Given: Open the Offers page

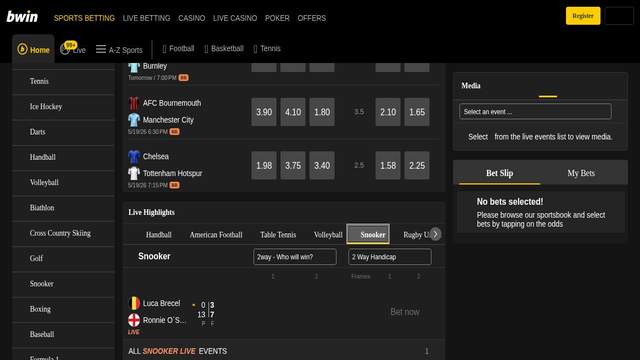Looking at the screenshot, I should click(x=311, y=18).
